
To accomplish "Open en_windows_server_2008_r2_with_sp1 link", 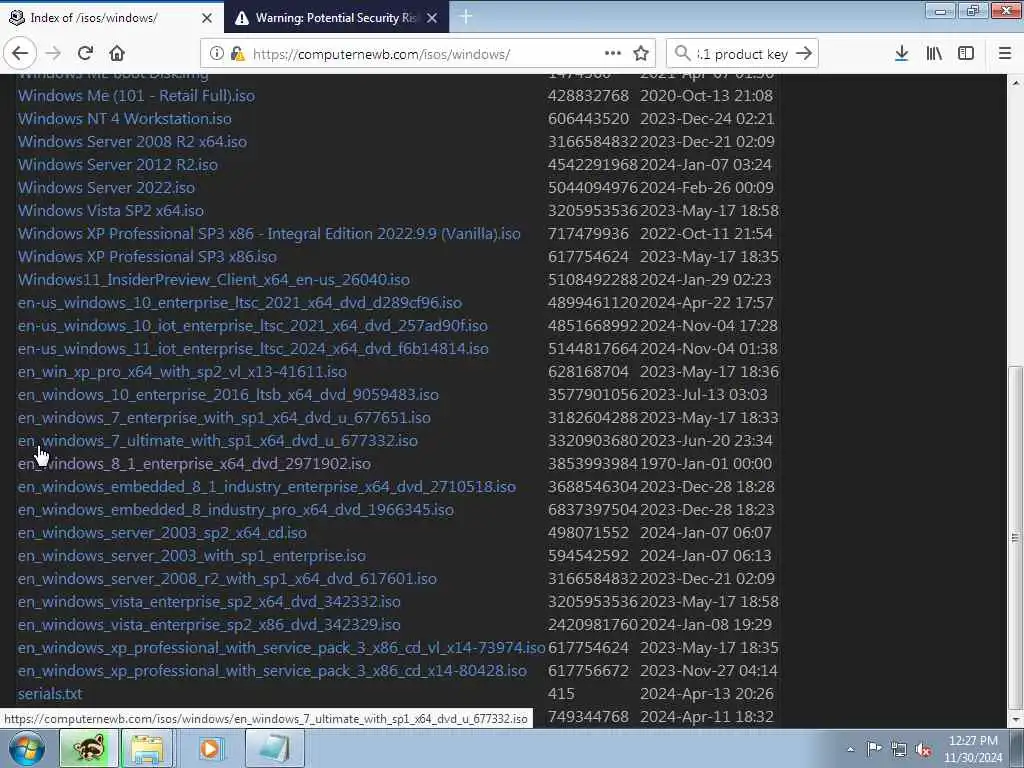I will coord(227,579).
